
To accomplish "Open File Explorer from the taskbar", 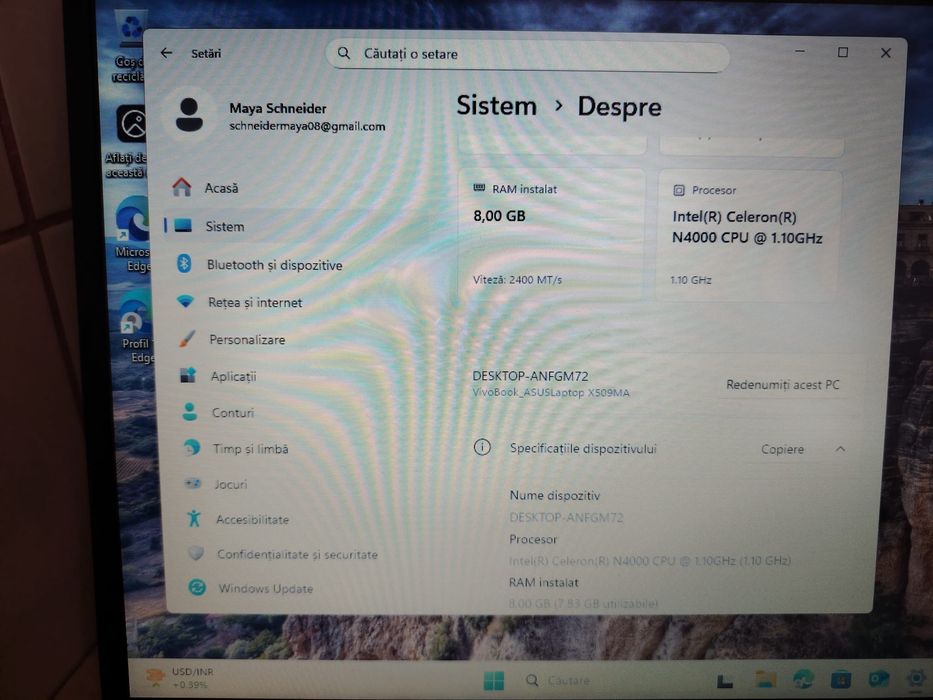I will pos(765,679).
